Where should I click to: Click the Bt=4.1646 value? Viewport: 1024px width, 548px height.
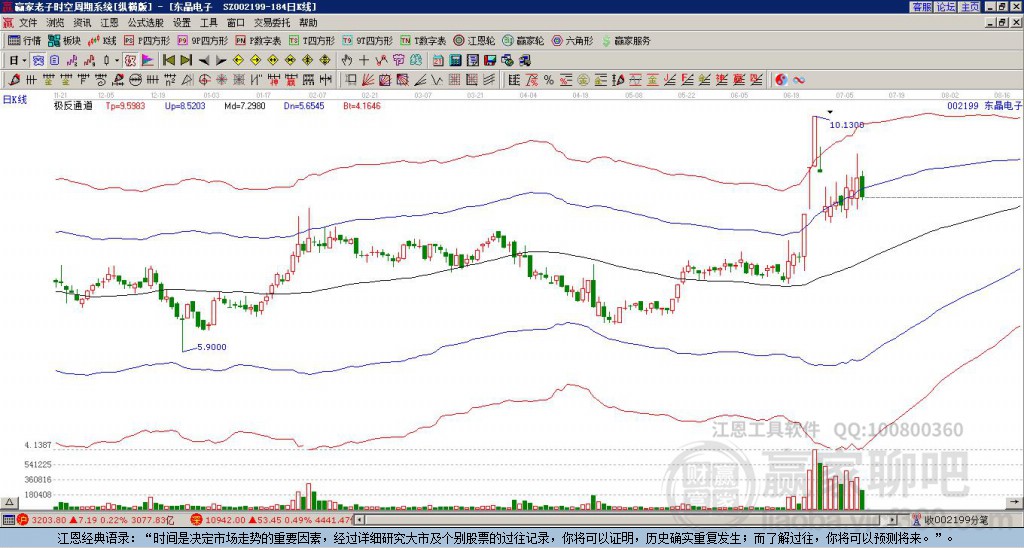(362, 105)
